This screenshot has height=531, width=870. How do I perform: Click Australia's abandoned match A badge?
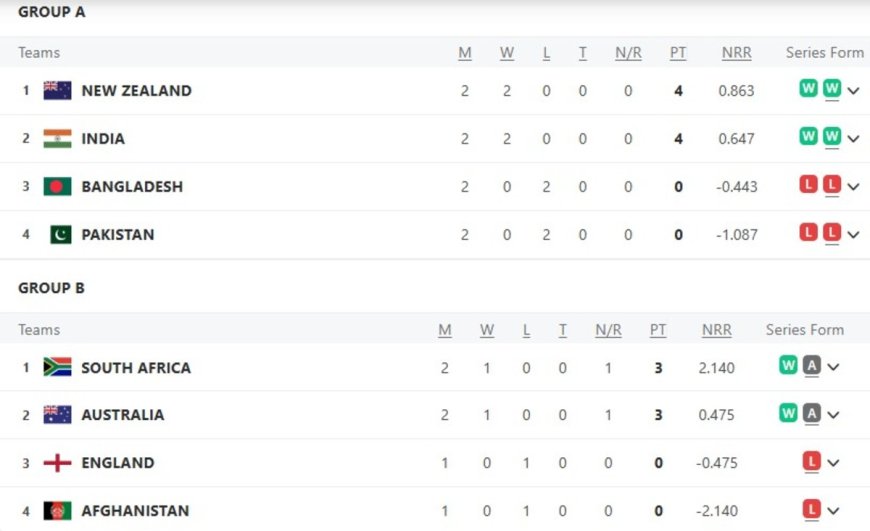pos(812,414)
